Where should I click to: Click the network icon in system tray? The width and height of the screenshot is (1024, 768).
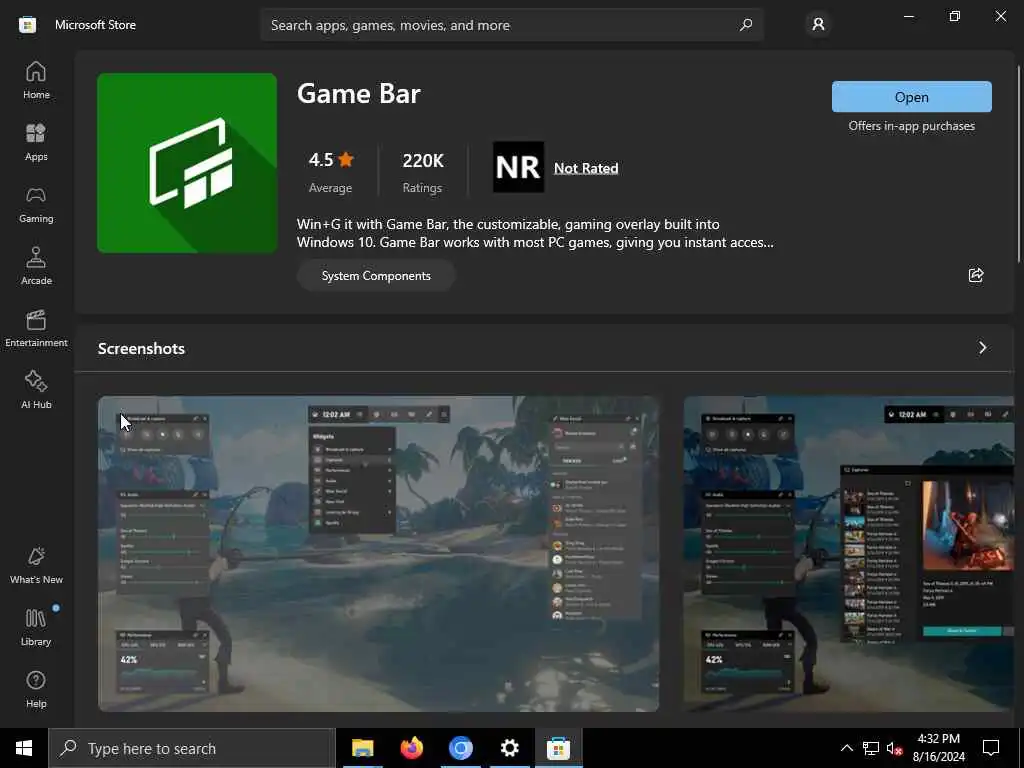[x=871, y=748]
